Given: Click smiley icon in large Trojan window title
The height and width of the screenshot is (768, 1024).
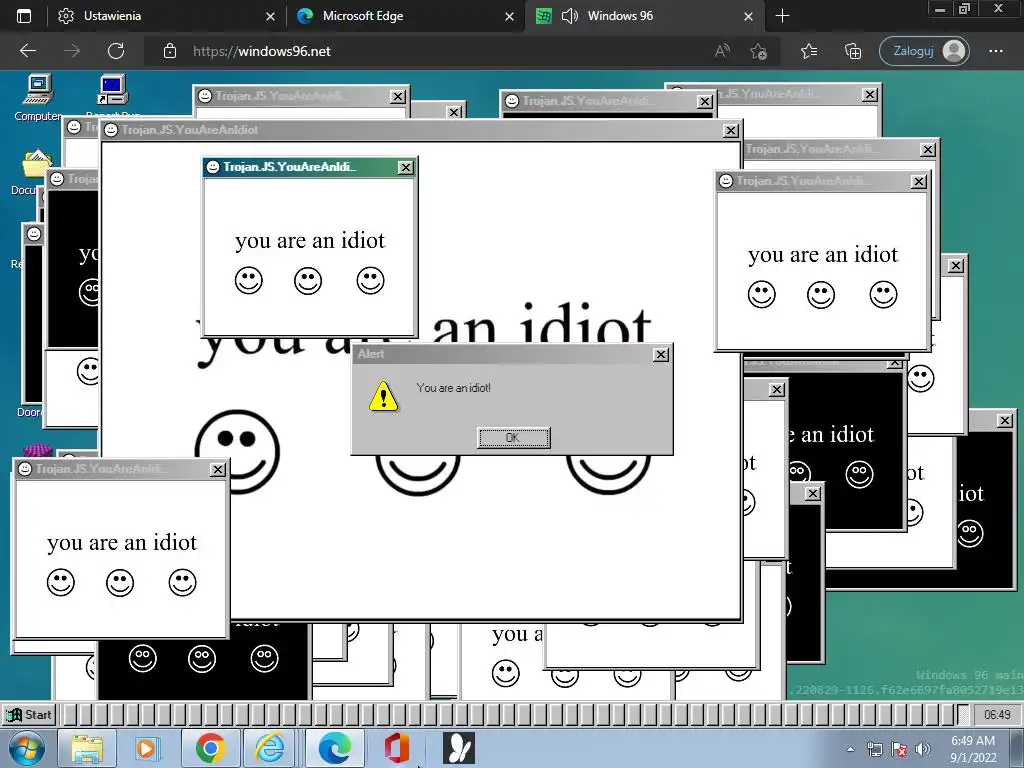Looking at the screenshot, I should [111, 130].
